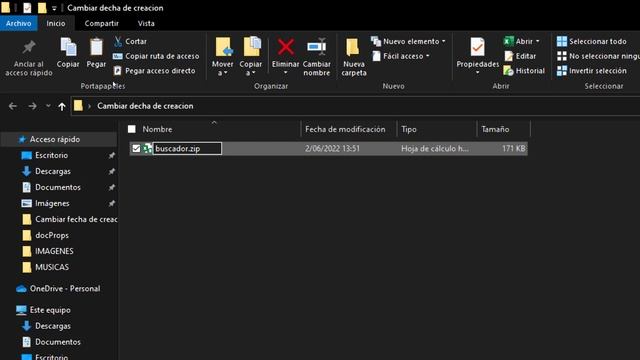Switch to the Vista ribbon tab
This screenshot has height=360, width=640.
[x=146, y=23]
